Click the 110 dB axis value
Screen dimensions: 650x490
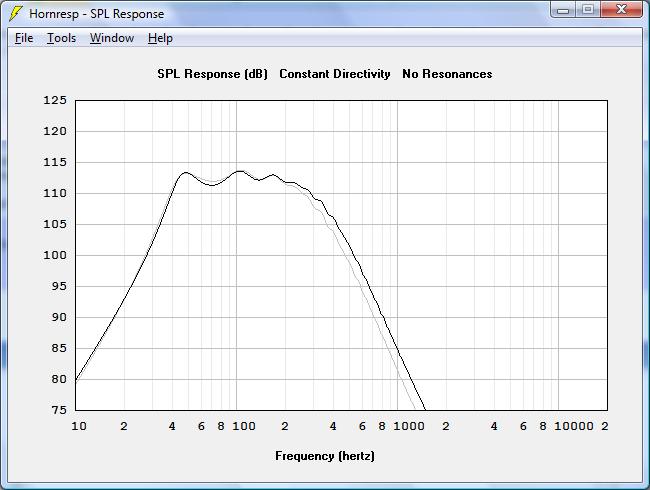(55, 193)
